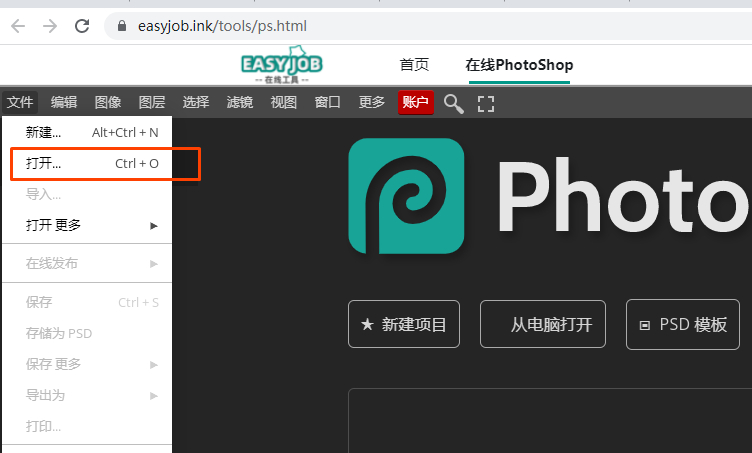Go to the 首页 tab

[414, 65]
